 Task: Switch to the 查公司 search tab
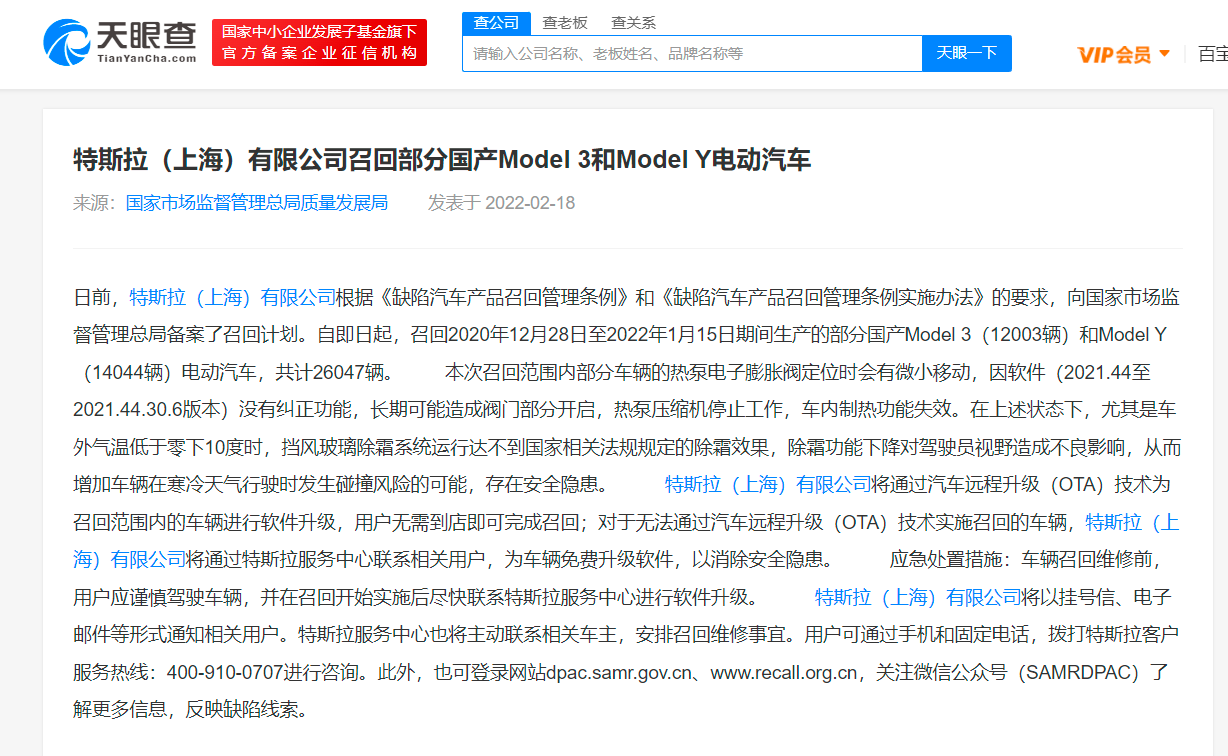pyautogui.click(x=496, y=22)
